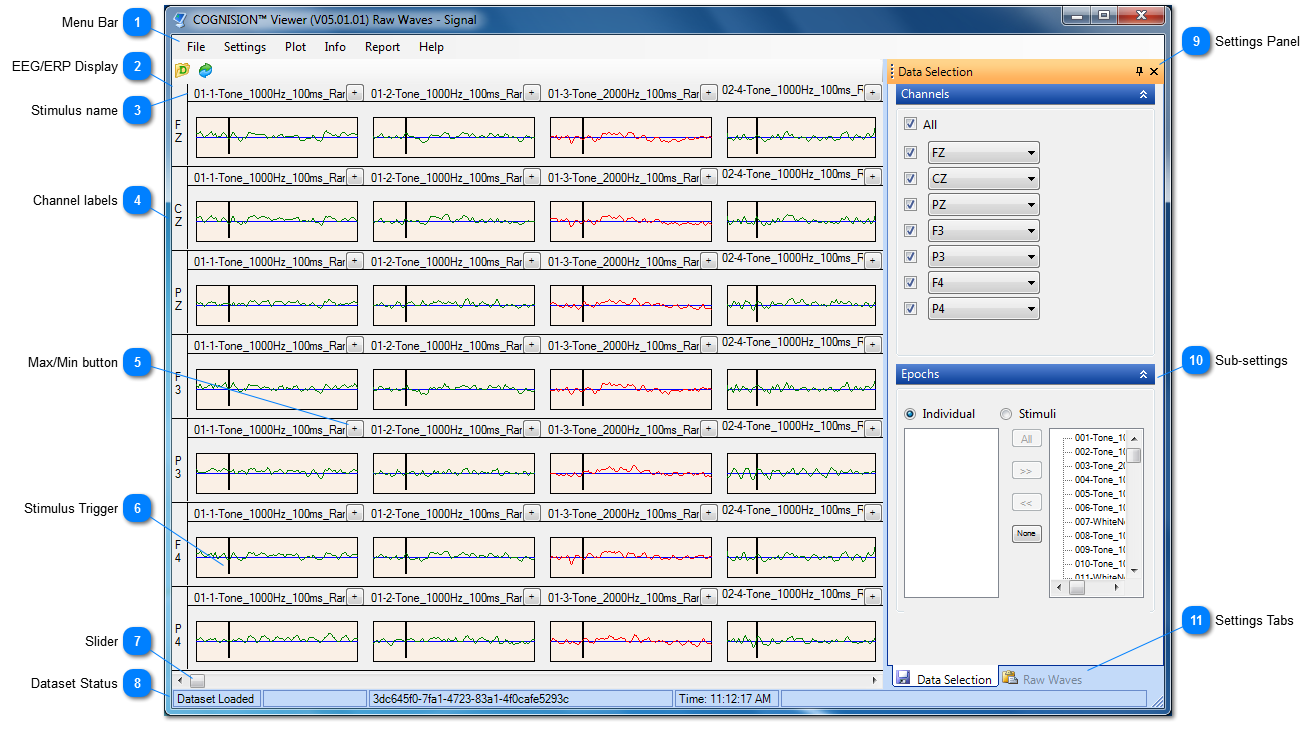Collapse the Epochs section
1316x733 pixels.
(1143, 374)
